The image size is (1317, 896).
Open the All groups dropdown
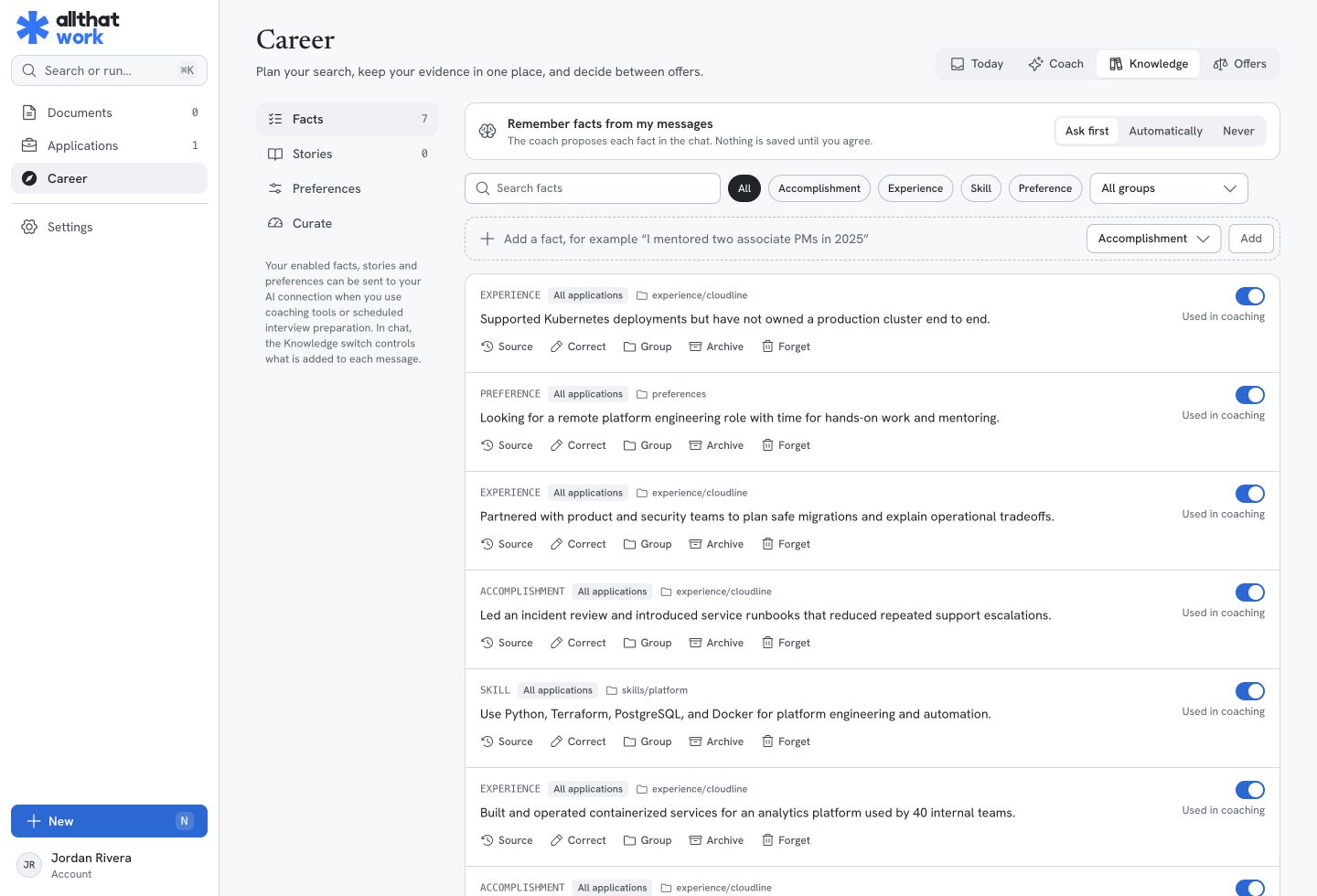(x=1169, y=188)
